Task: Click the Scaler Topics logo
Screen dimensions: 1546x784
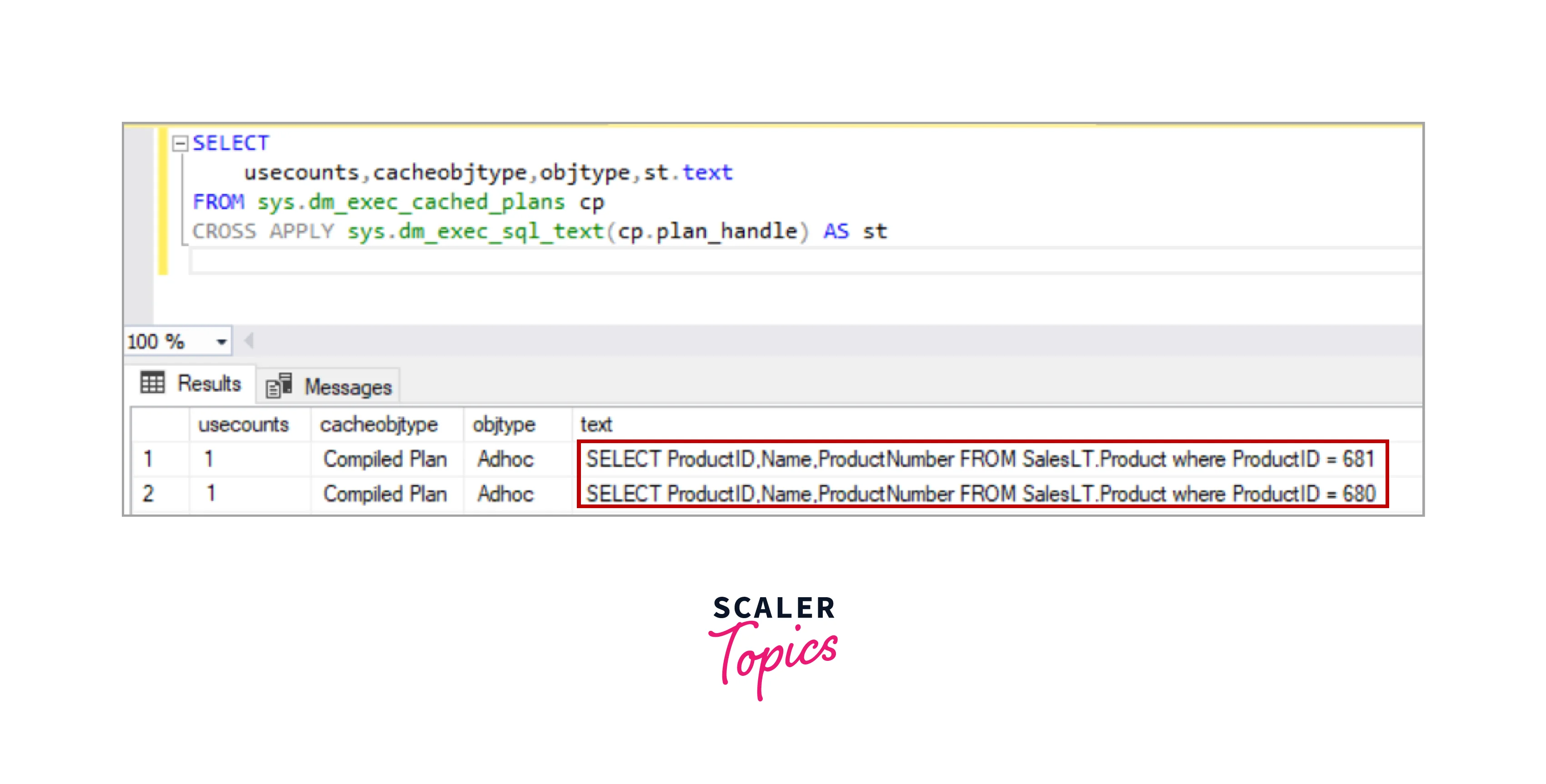Action: (x=773, y=645)
